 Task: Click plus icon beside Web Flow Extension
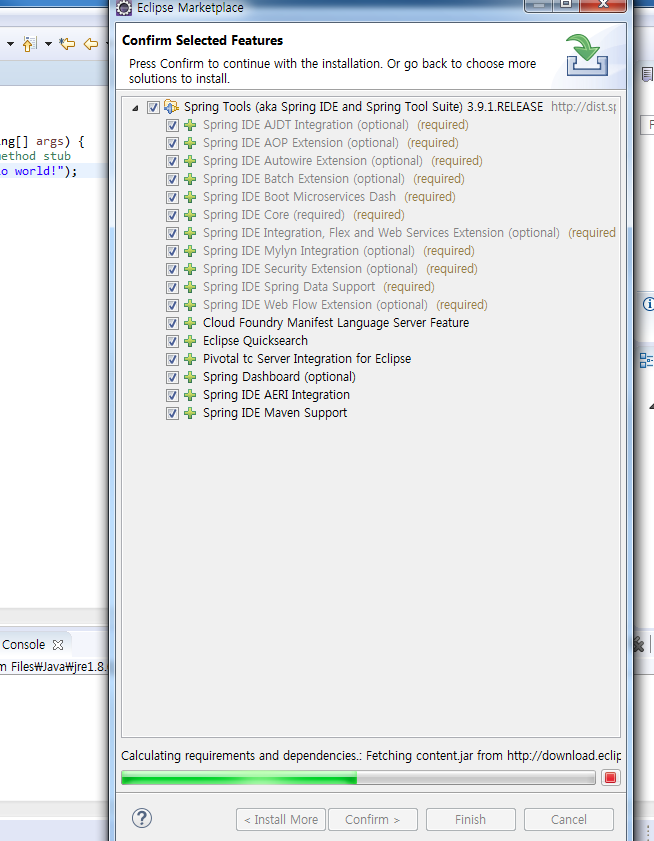pos(190,305)
